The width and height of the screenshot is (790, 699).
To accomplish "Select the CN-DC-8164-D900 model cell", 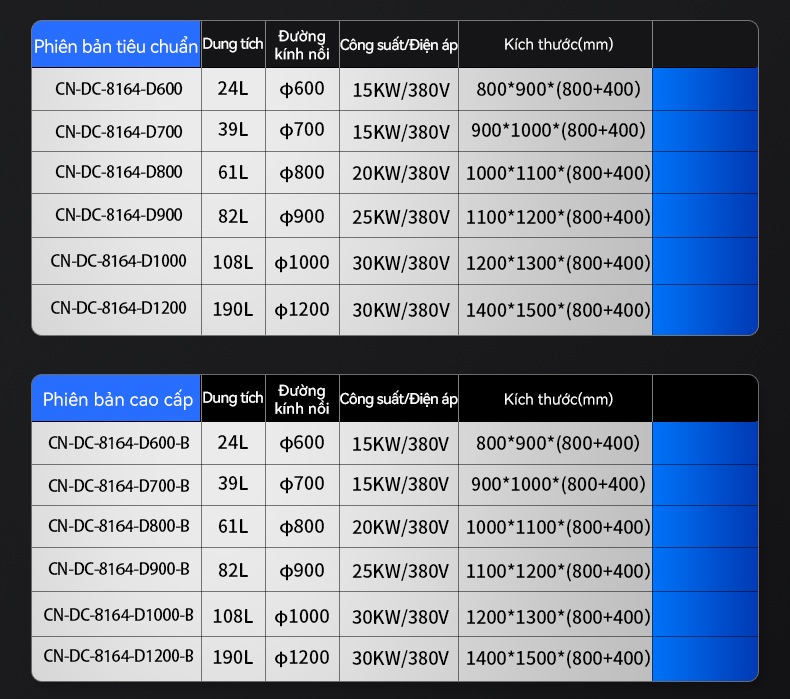I will 118,215.
